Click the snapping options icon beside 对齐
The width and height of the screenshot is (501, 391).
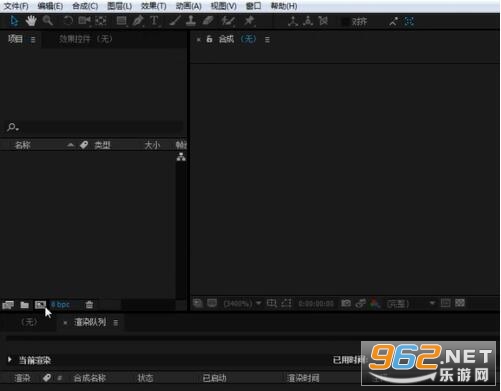point(393,22)
